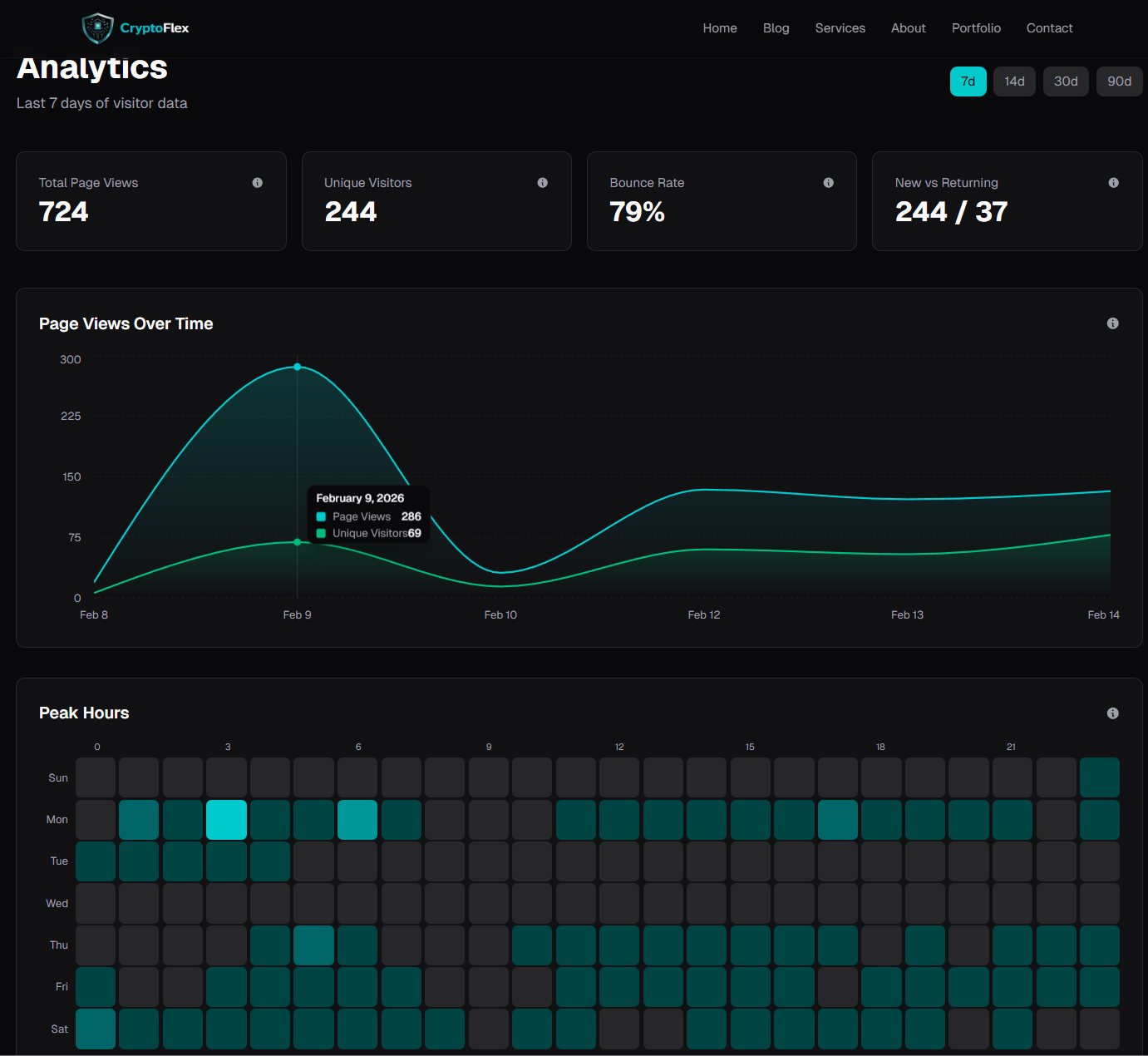Enable the 30d data range
This screenshot has height=1056, width=1148.
[x=1066, y=81]
